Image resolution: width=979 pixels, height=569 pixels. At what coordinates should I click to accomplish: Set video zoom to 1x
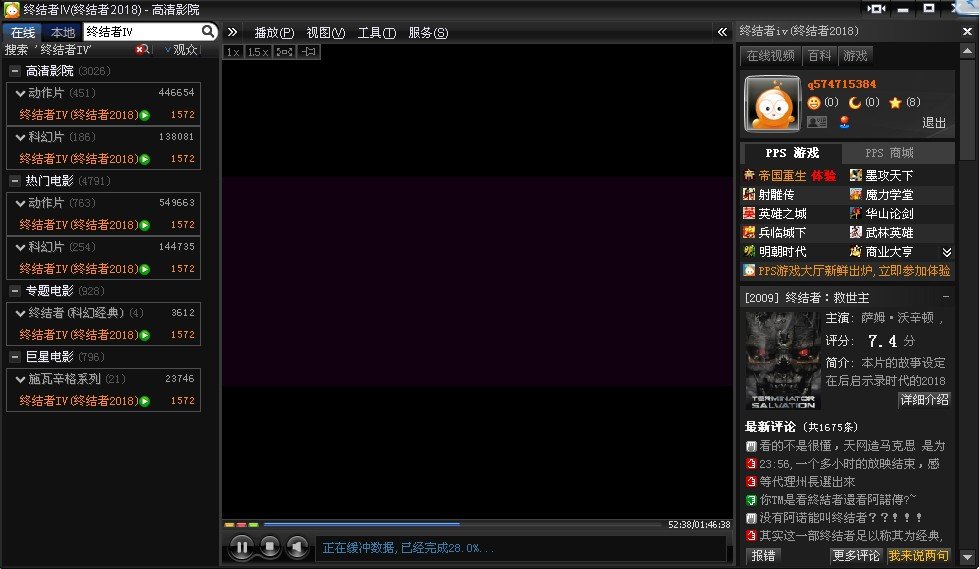pos(233,52)
